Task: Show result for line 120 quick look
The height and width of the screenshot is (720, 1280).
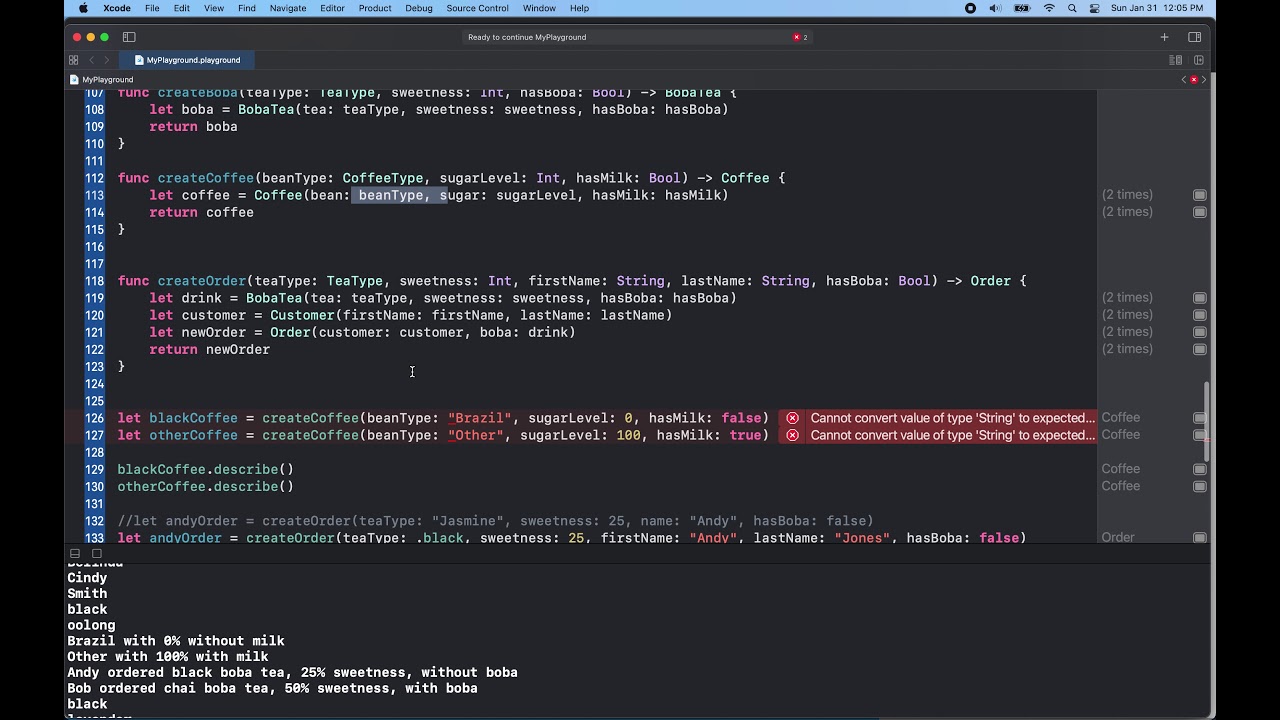Action: coord(1199,315)
